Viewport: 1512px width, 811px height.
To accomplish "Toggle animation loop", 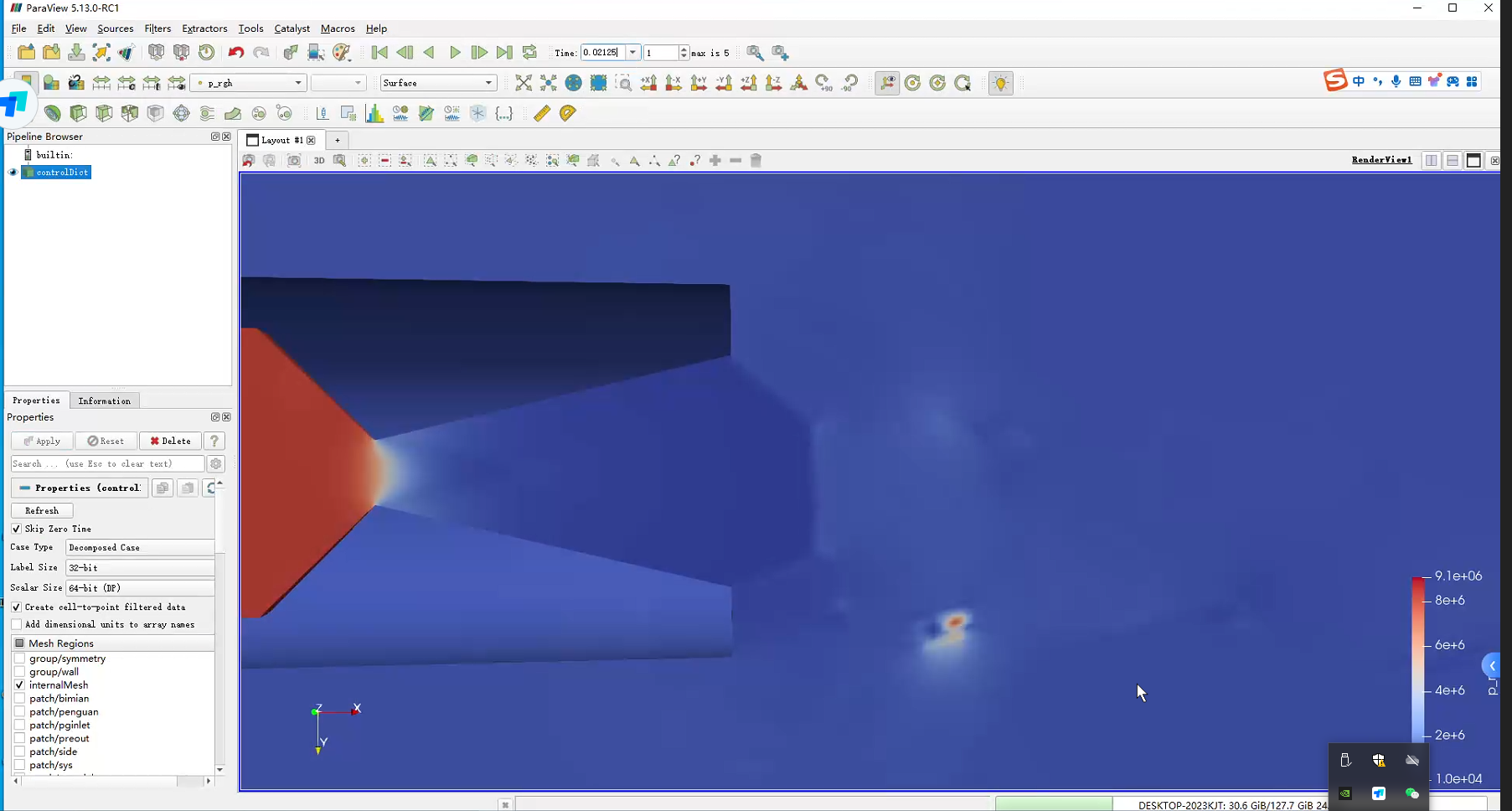I will point(529,52).
